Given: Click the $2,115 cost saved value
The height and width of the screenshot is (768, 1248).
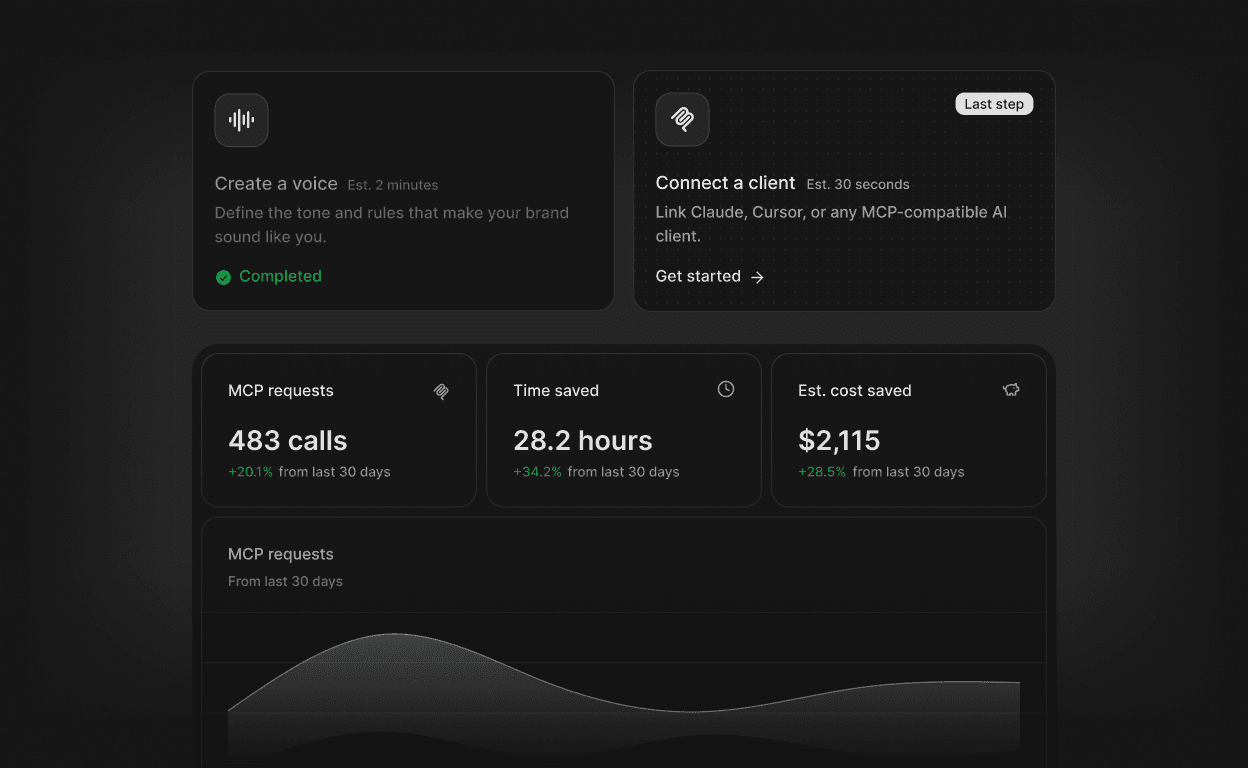Looking at the screenshot, I should (839, 440).
